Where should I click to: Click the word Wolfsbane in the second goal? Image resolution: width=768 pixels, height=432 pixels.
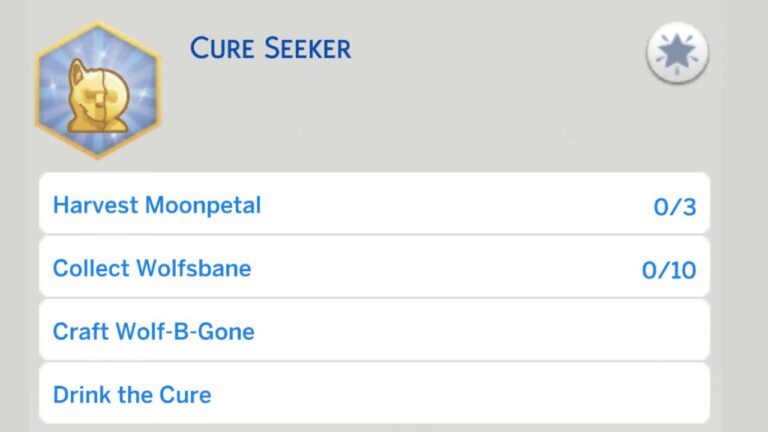click(x=195, y=269)
